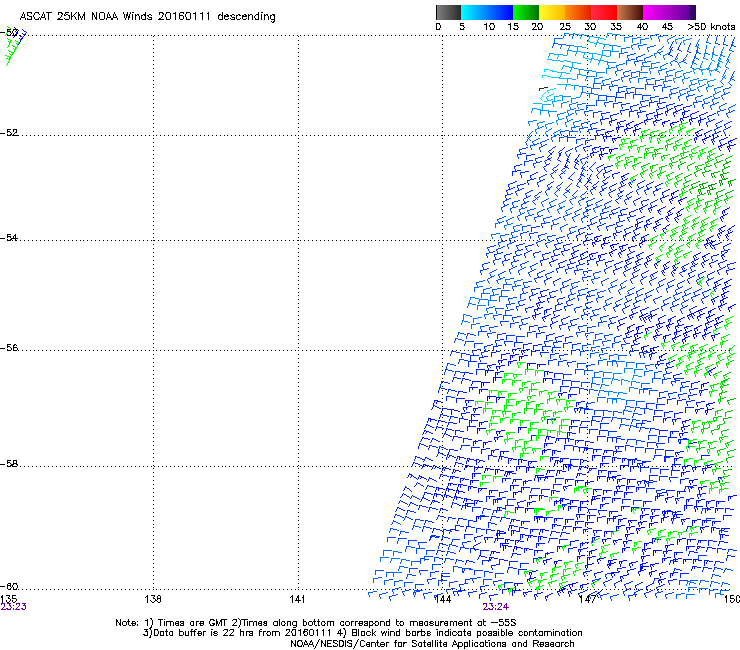Click the '-58' latitude axis label
Screen dimensions: 740x650
9,464
